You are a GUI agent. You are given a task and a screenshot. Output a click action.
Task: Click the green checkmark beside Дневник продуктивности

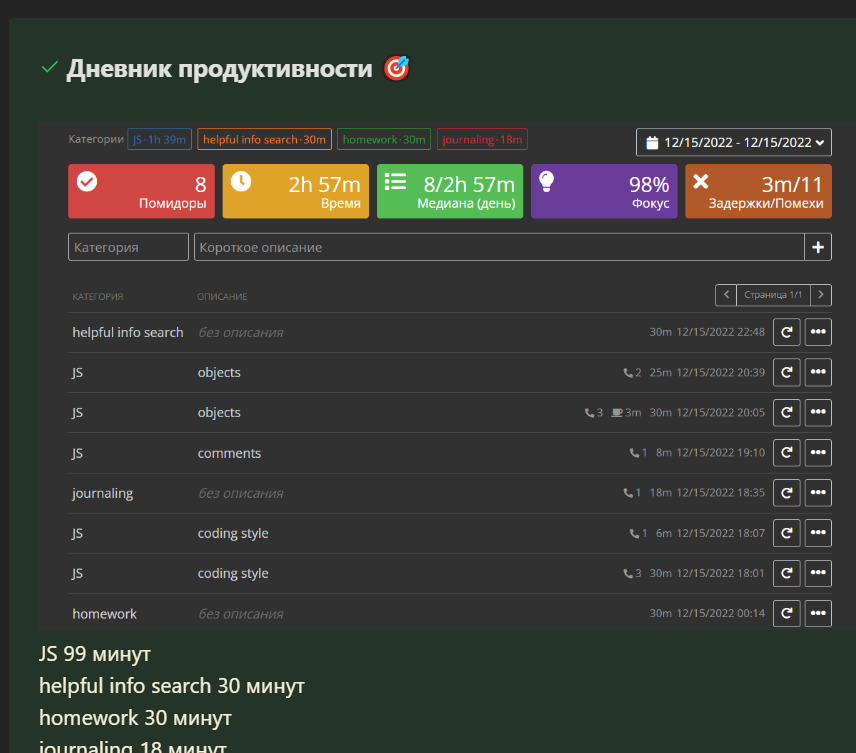coord(50,67)
